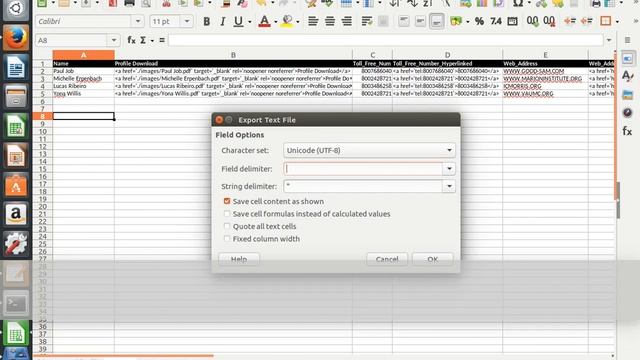Apply cell borders

click(x=606, y=21)
